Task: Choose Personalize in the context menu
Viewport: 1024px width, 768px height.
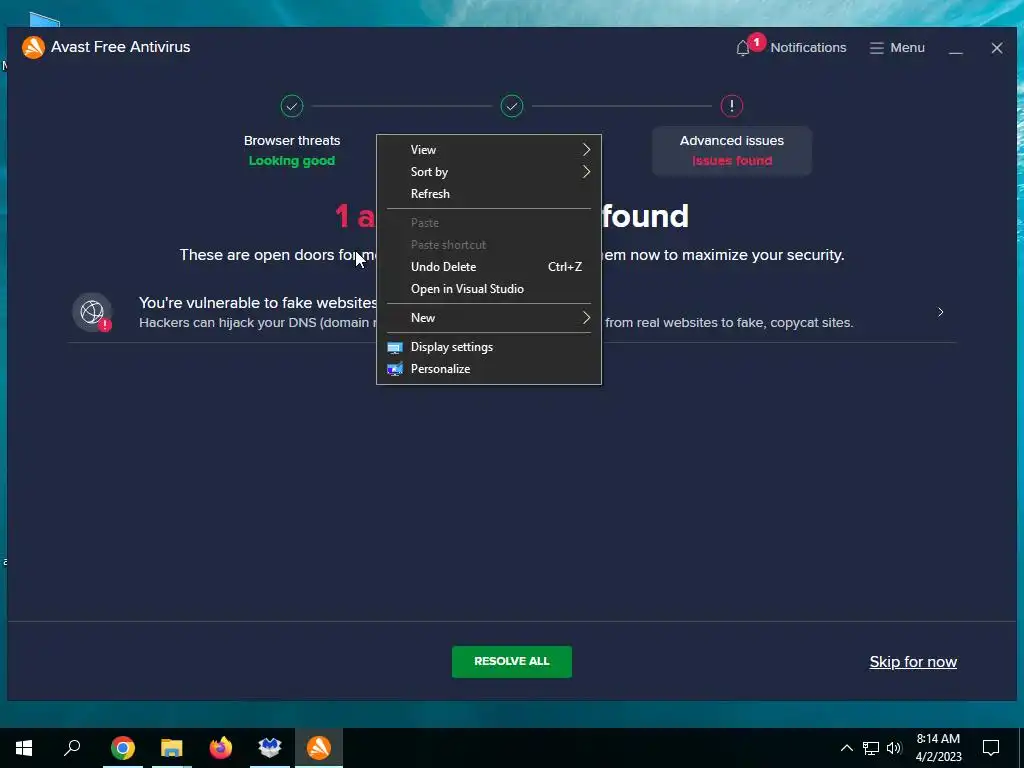Action: [488, 369]
